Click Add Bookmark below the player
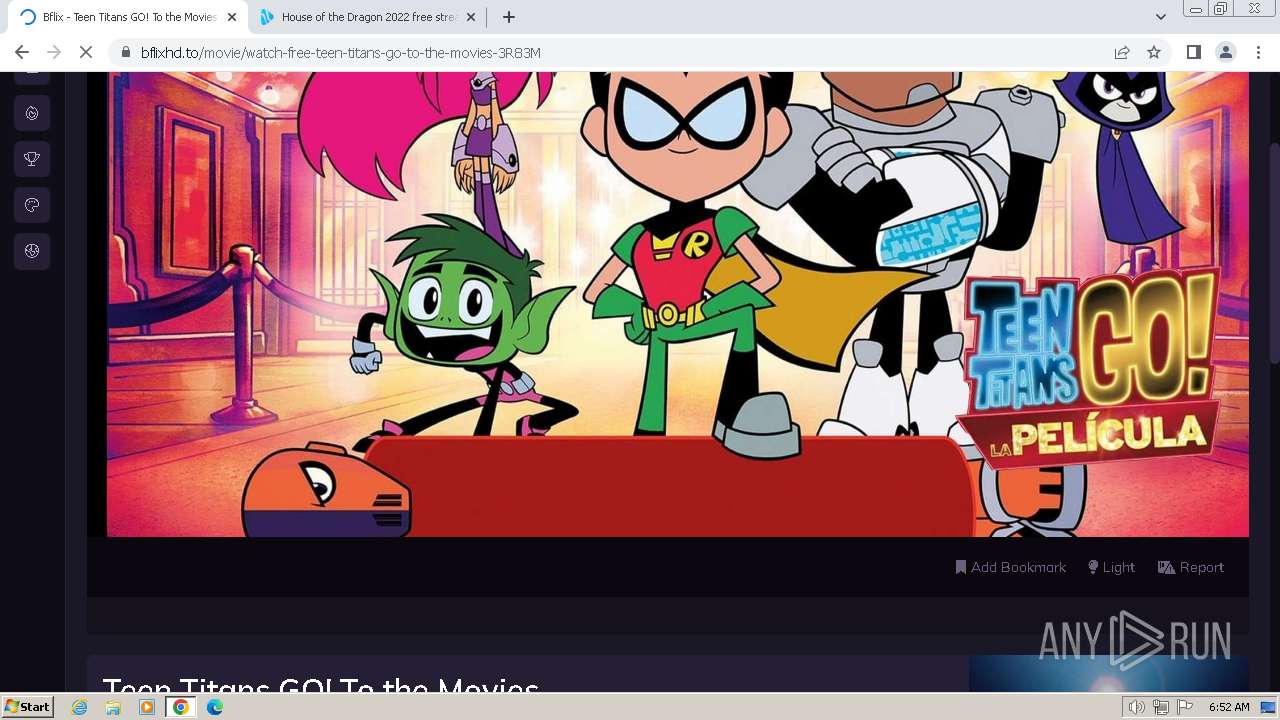This screenshot has width=1280, height=720. [1011, 567]
